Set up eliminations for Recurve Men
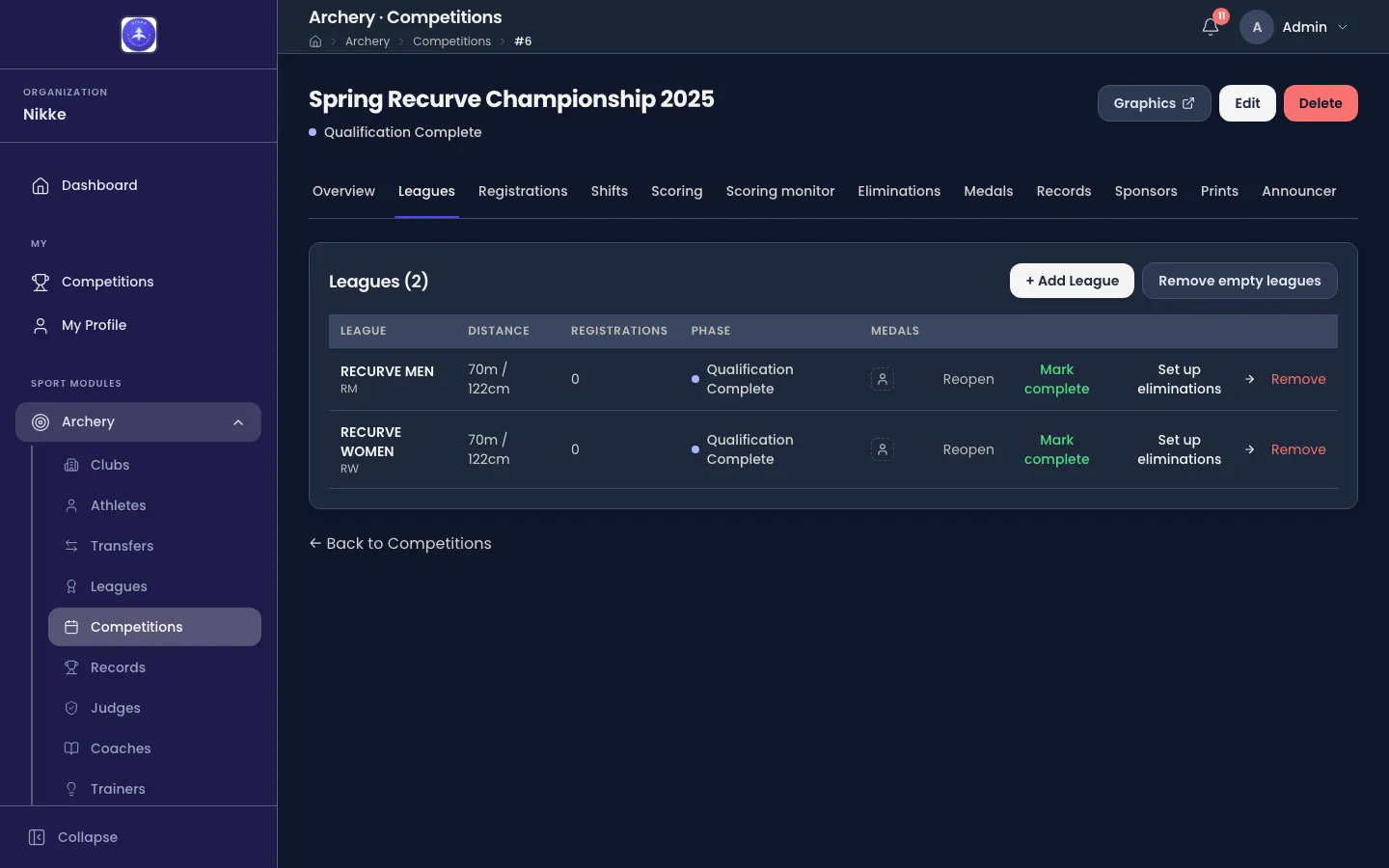Image resolution: width=1389 pixels, height=868 pixels. pyautogui.click(x=1179, y=379)
